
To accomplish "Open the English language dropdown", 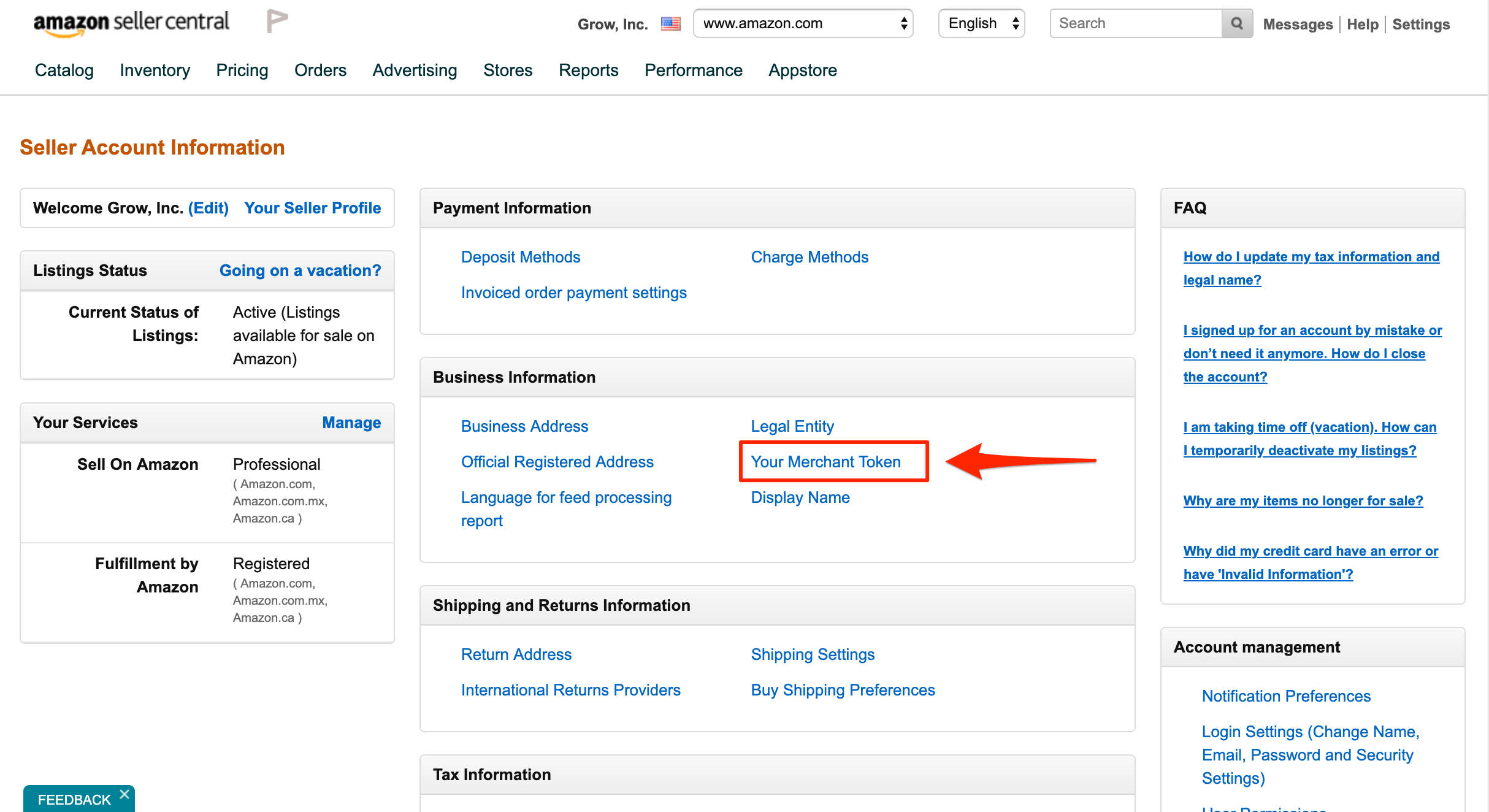I will (981, 23).
